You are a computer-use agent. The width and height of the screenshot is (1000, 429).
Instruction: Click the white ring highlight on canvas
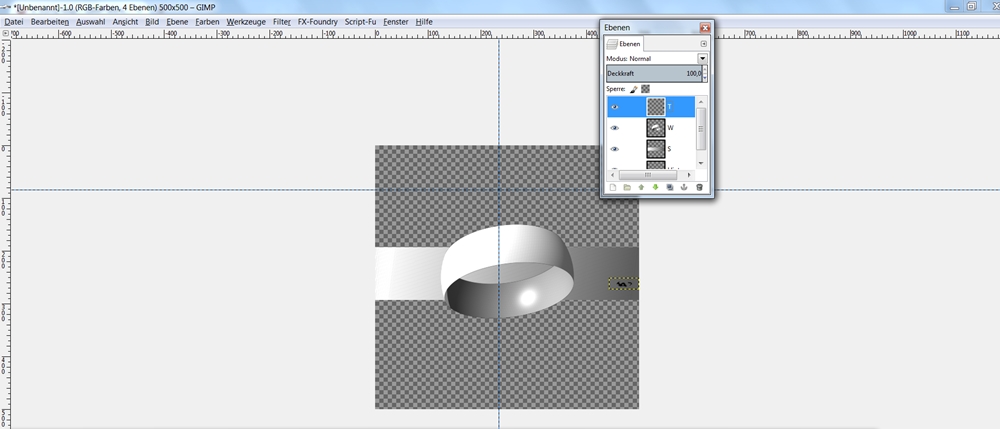click(528, 298)
